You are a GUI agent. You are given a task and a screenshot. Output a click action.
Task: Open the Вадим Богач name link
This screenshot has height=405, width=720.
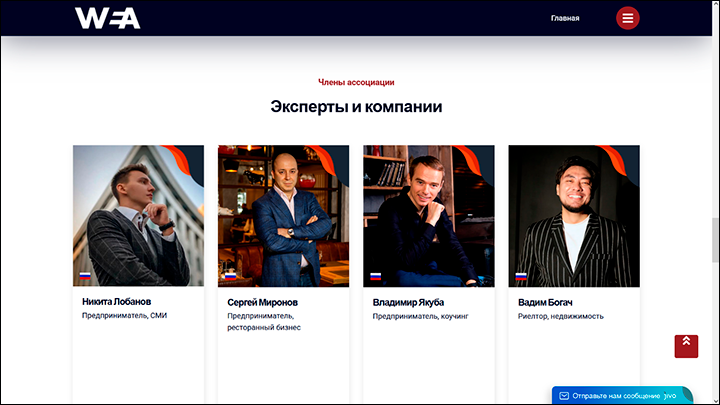[x=545, y=303]
